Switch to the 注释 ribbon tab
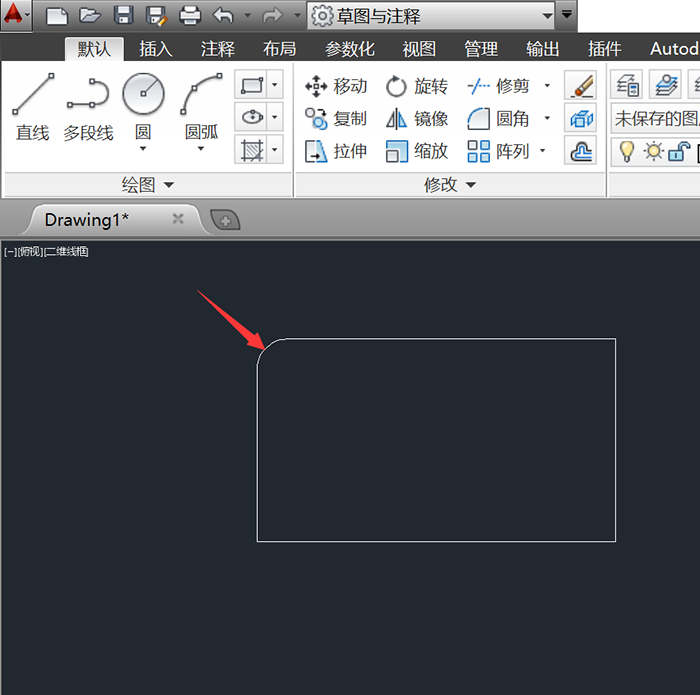The width and height of the screenshot is (700, 695). [217, 49]
